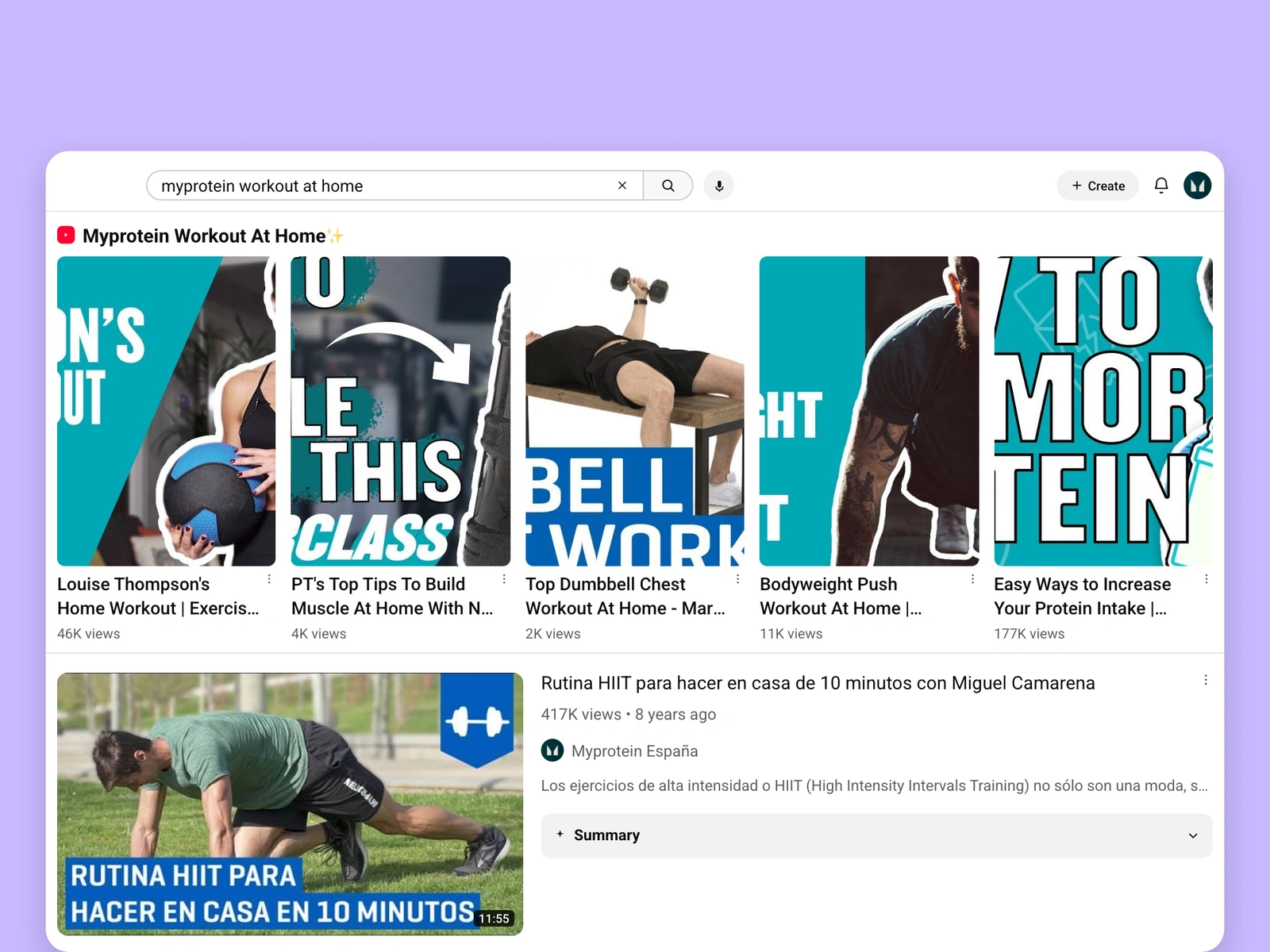The height and width of the screenshot is (952, 1270).
Task: Click the 2K views text
Action: tap(553, 634)
